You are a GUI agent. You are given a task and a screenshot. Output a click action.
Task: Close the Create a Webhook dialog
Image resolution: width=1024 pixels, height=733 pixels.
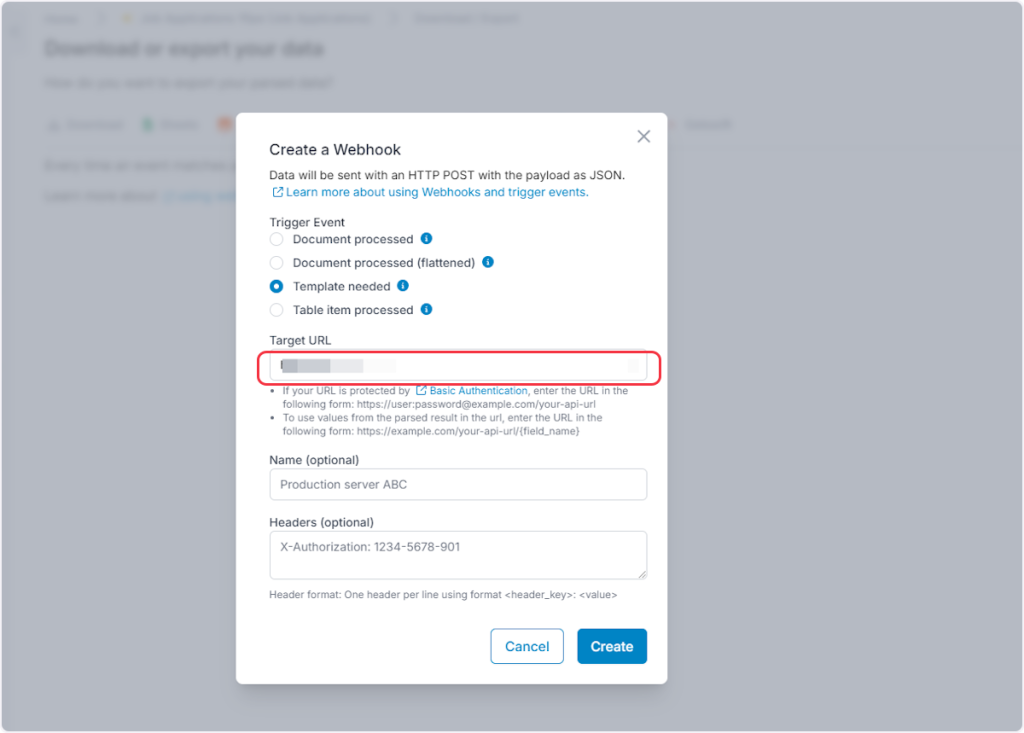644,136
